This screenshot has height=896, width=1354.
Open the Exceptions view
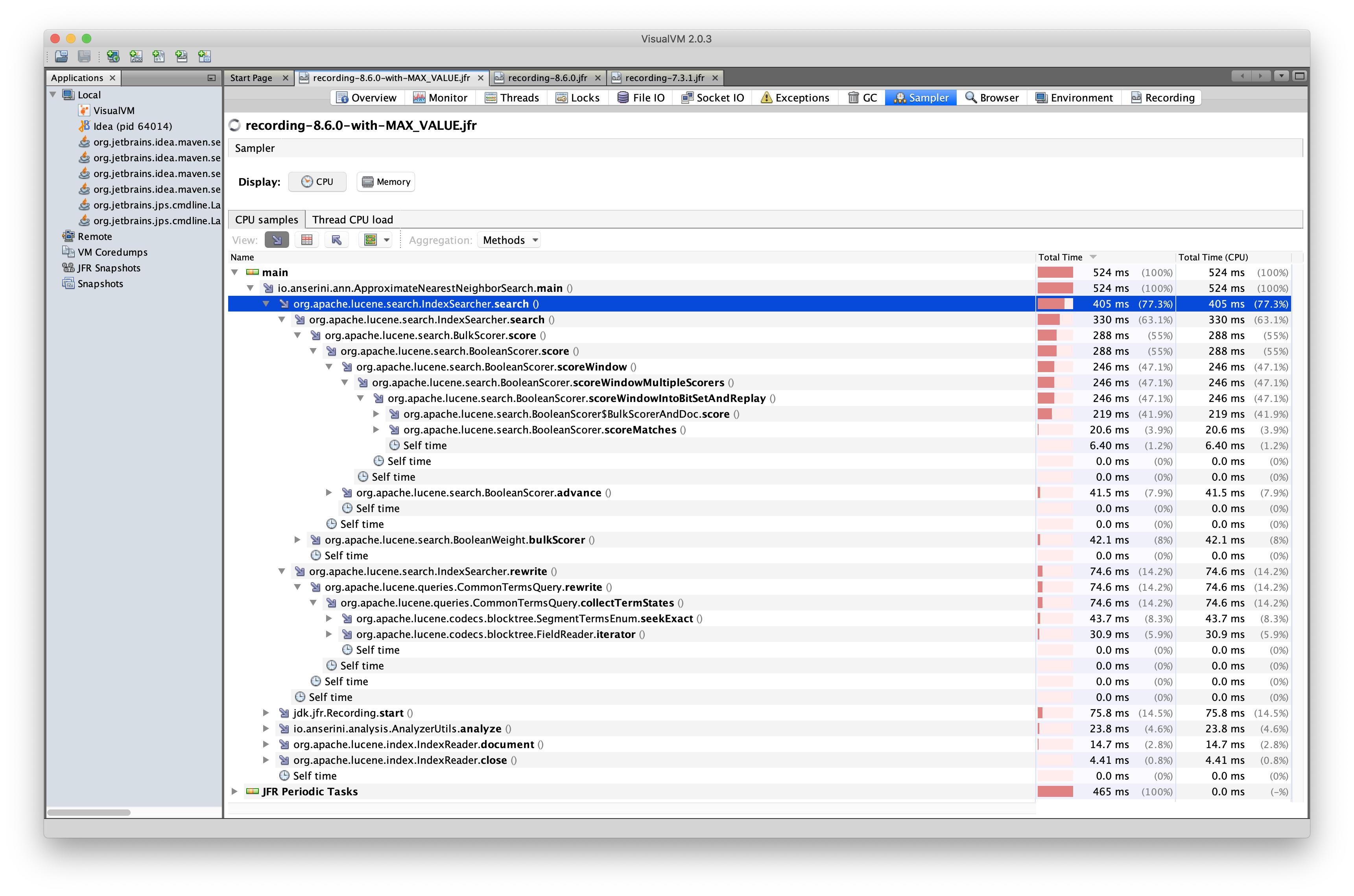coord(795,98)
